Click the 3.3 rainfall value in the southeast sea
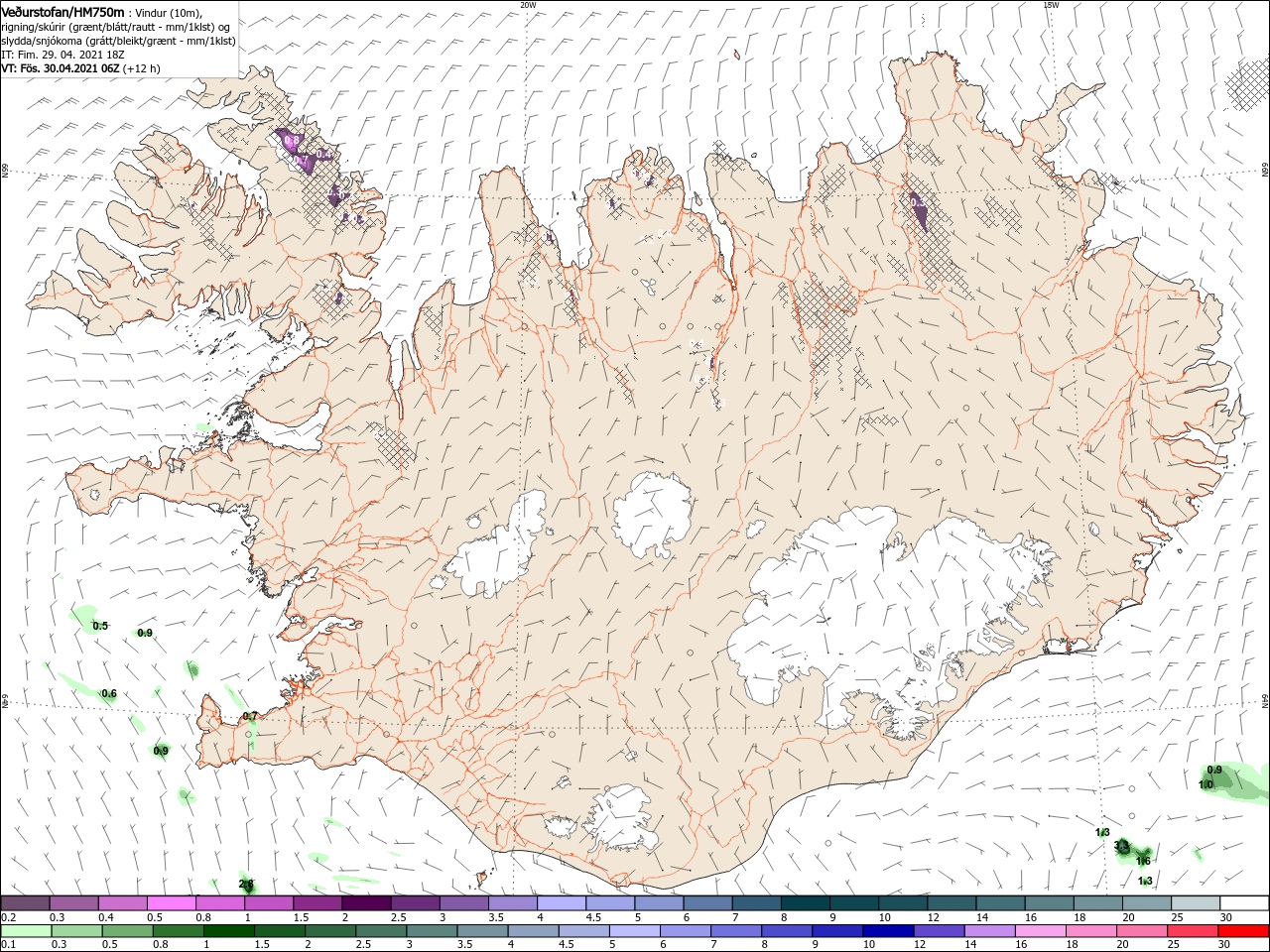The image size is (1270, 952). pyautogui.click(x=1122, y=846)
